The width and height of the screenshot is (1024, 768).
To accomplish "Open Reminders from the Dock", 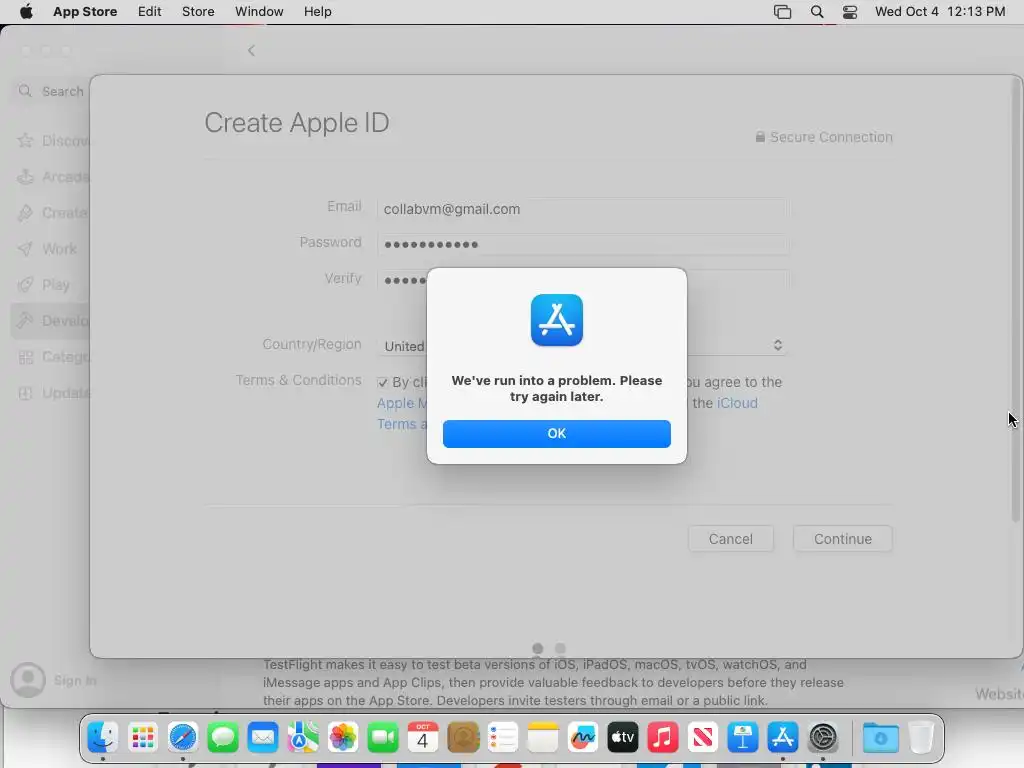I will (503, 738).
